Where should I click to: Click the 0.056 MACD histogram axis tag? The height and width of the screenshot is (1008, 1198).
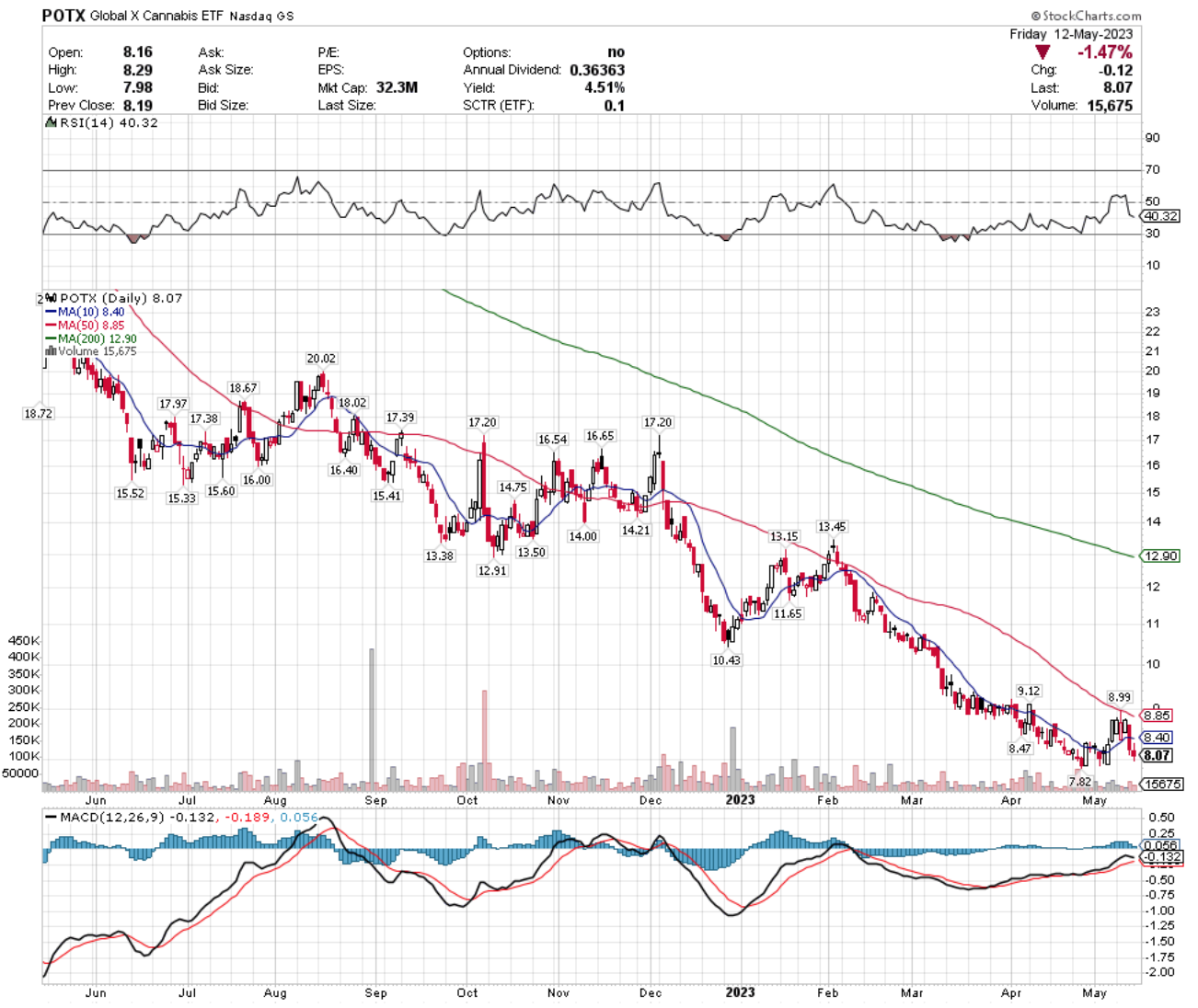1160,845
